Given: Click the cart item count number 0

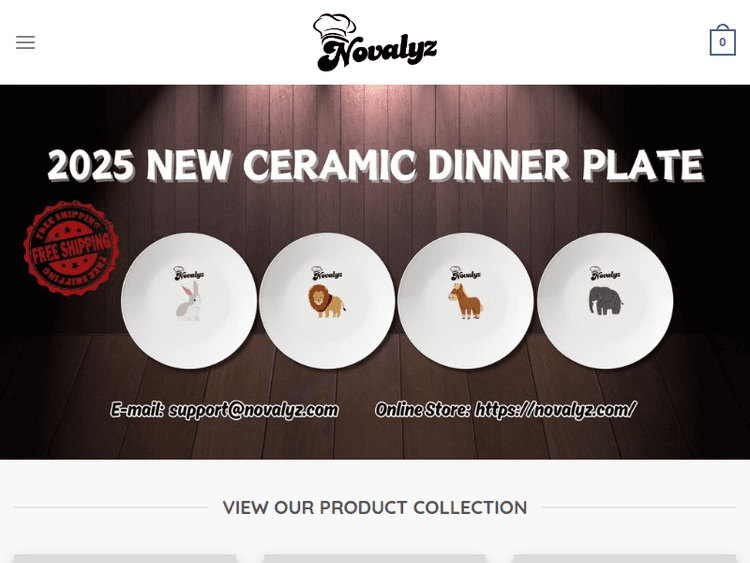Looking at the screenshot, I should 722,42.
